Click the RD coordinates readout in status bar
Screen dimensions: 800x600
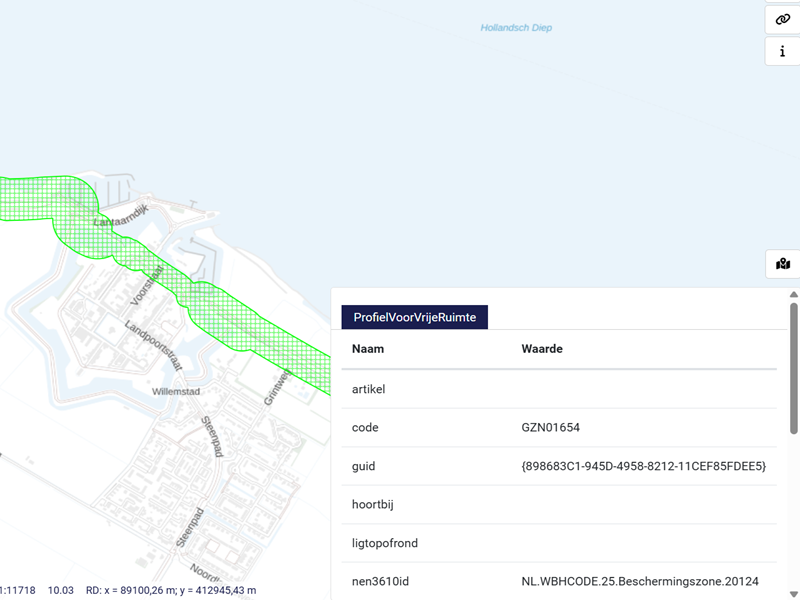[x=171, y=591]
